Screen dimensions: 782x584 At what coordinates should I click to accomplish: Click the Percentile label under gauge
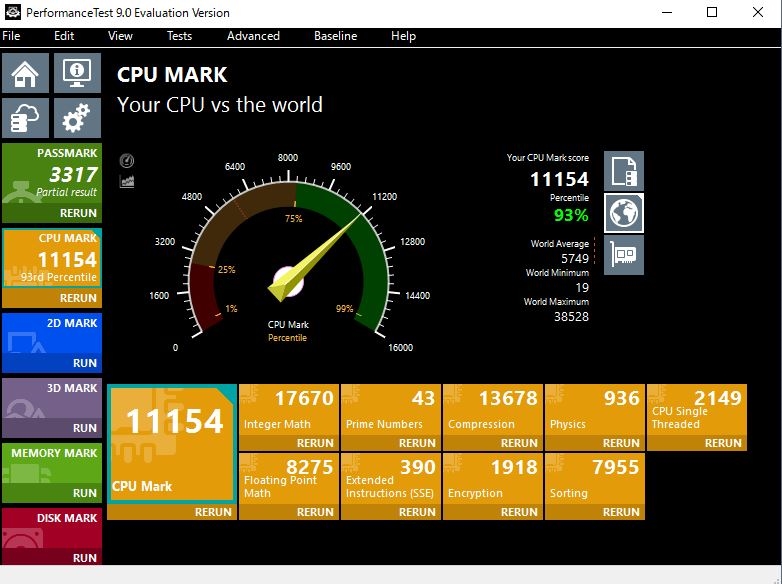tap(287, 338)
